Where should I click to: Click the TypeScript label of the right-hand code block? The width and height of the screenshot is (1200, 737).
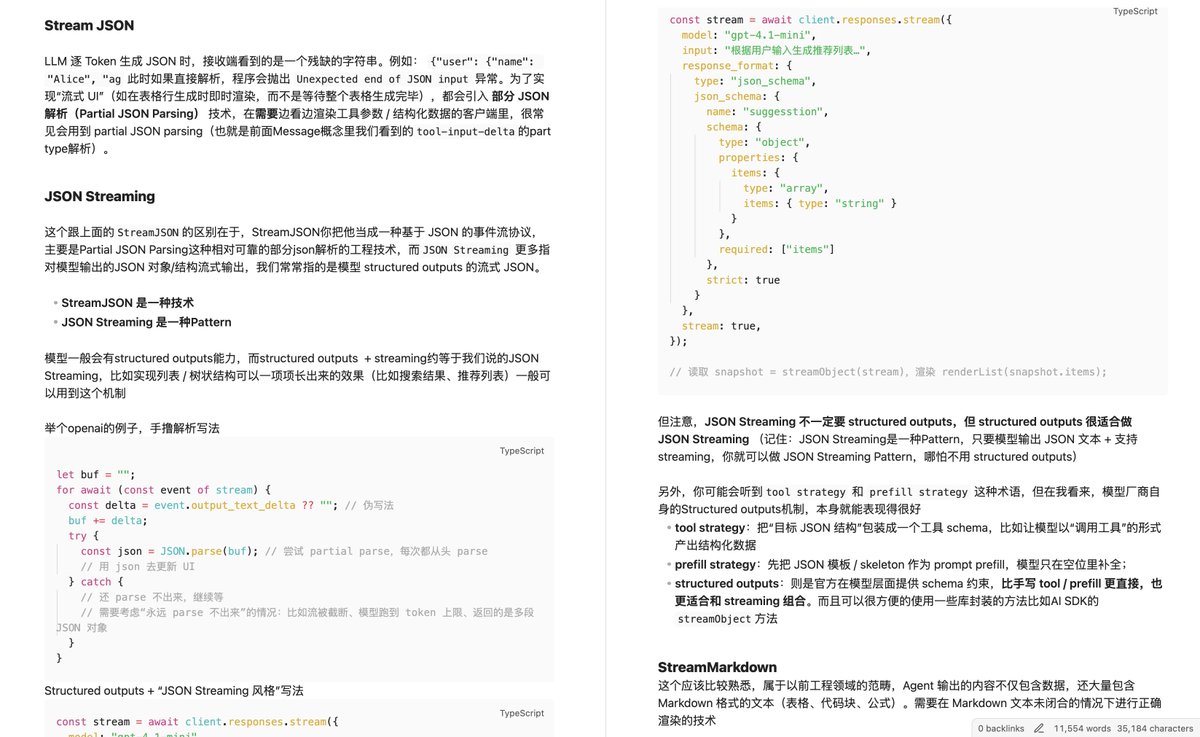click(x=1135, y=12)
